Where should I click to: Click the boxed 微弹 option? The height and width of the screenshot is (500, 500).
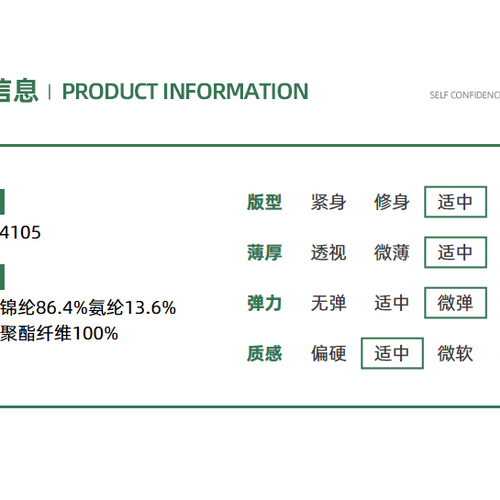(x=455, y=303)
